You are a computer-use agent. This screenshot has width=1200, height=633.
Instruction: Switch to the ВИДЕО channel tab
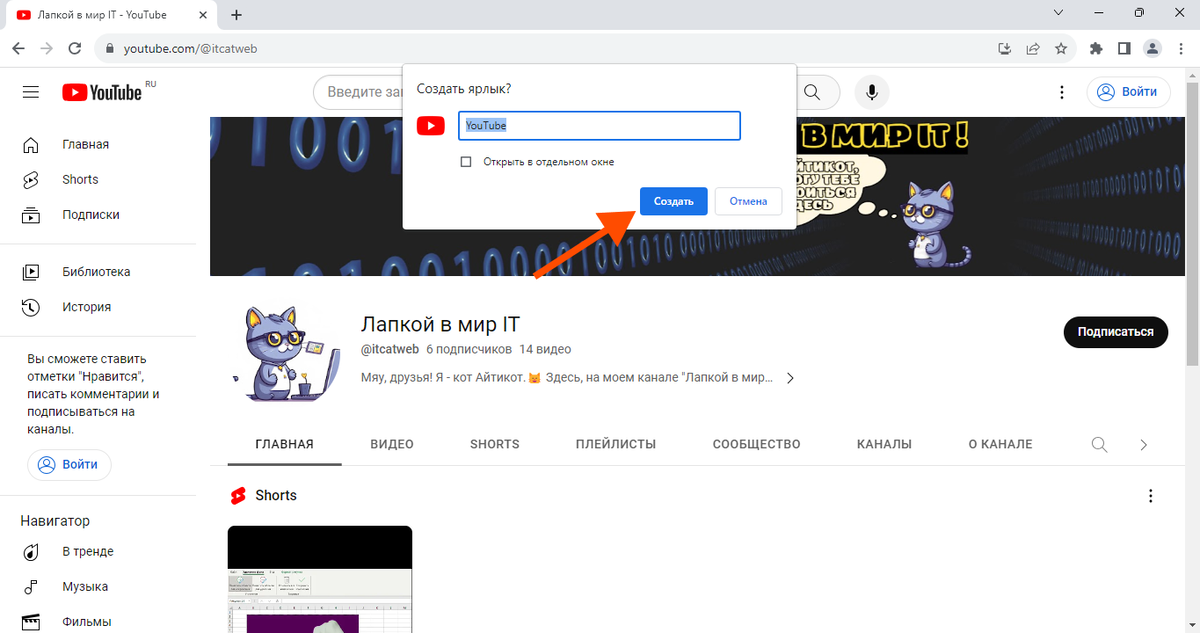pos(392,444)
